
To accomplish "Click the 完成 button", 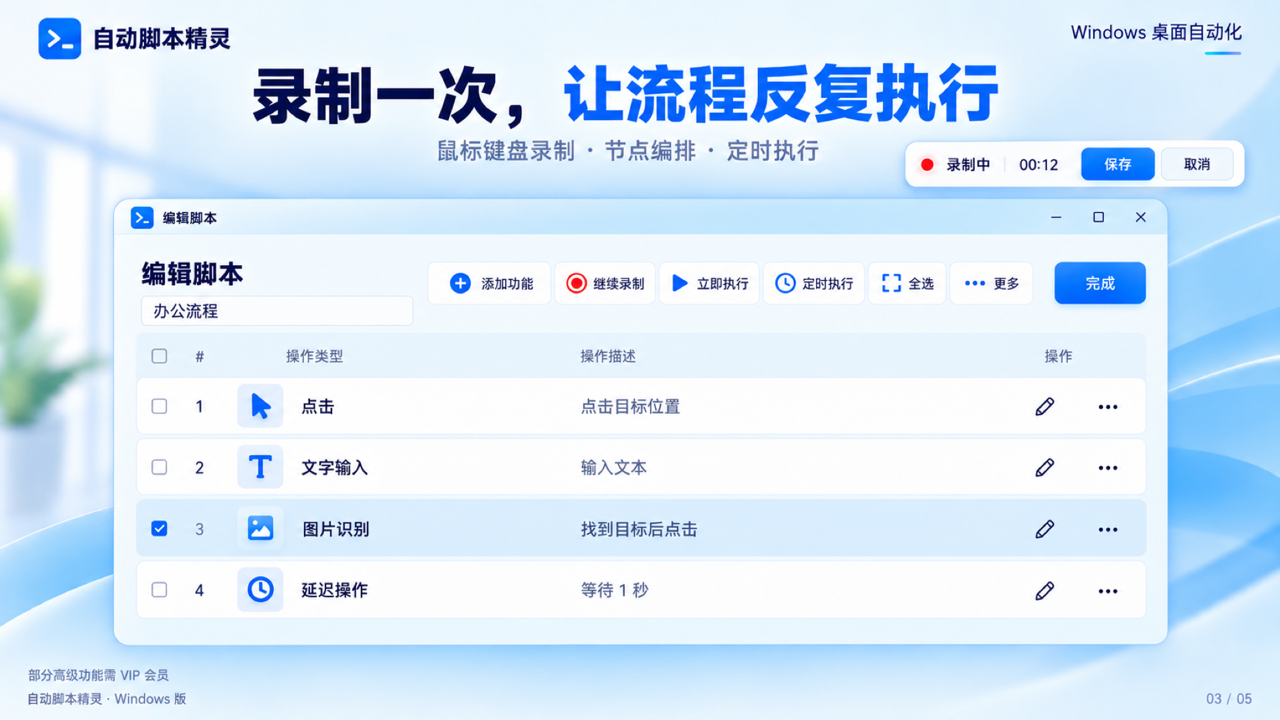I will (1100, 283).
